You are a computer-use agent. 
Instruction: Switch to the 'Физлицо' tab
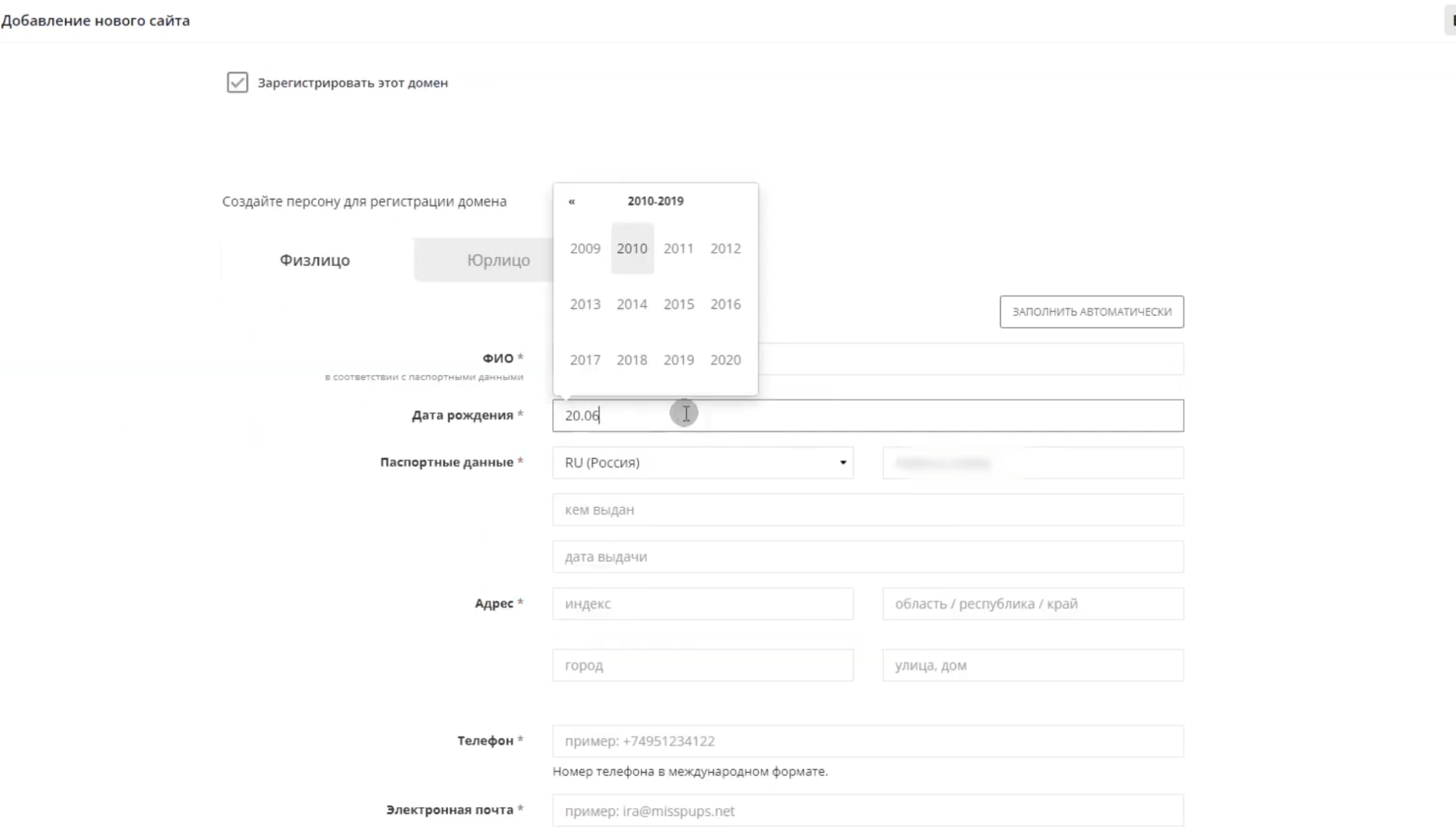point(315,260)
